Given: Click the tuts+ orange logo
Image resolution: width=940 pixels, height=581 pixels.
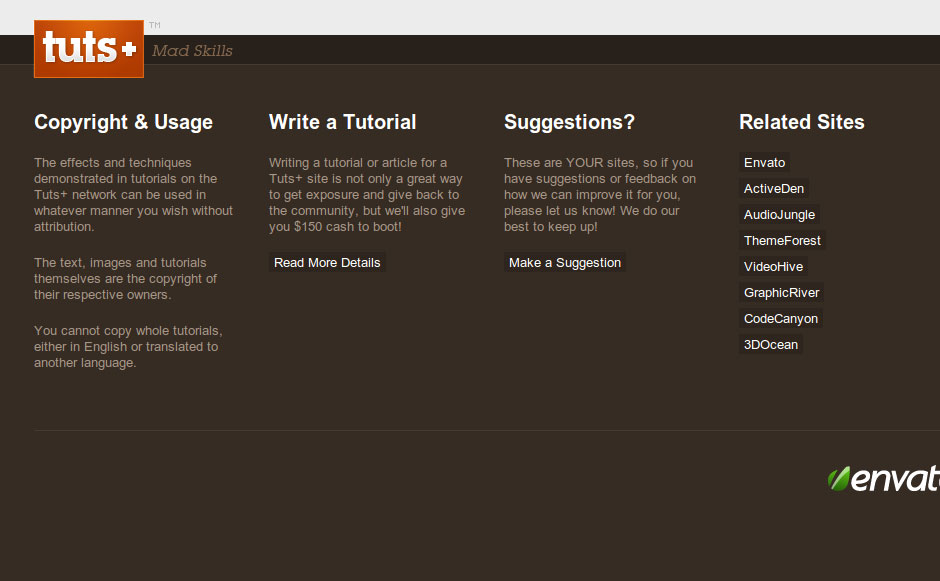Looking at the screenshot, I should point(89,49).
